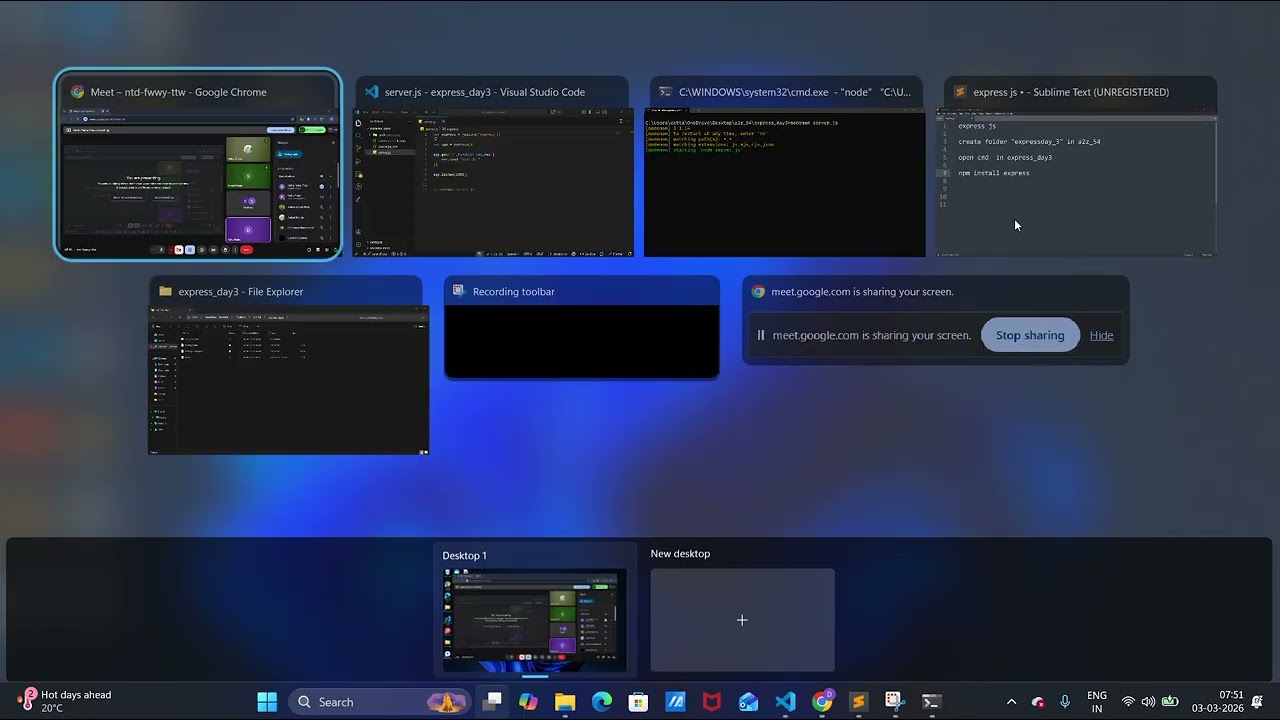Open Sublime Text taskbar icon
Screen dimensions: 1280x720
[858, 702]
